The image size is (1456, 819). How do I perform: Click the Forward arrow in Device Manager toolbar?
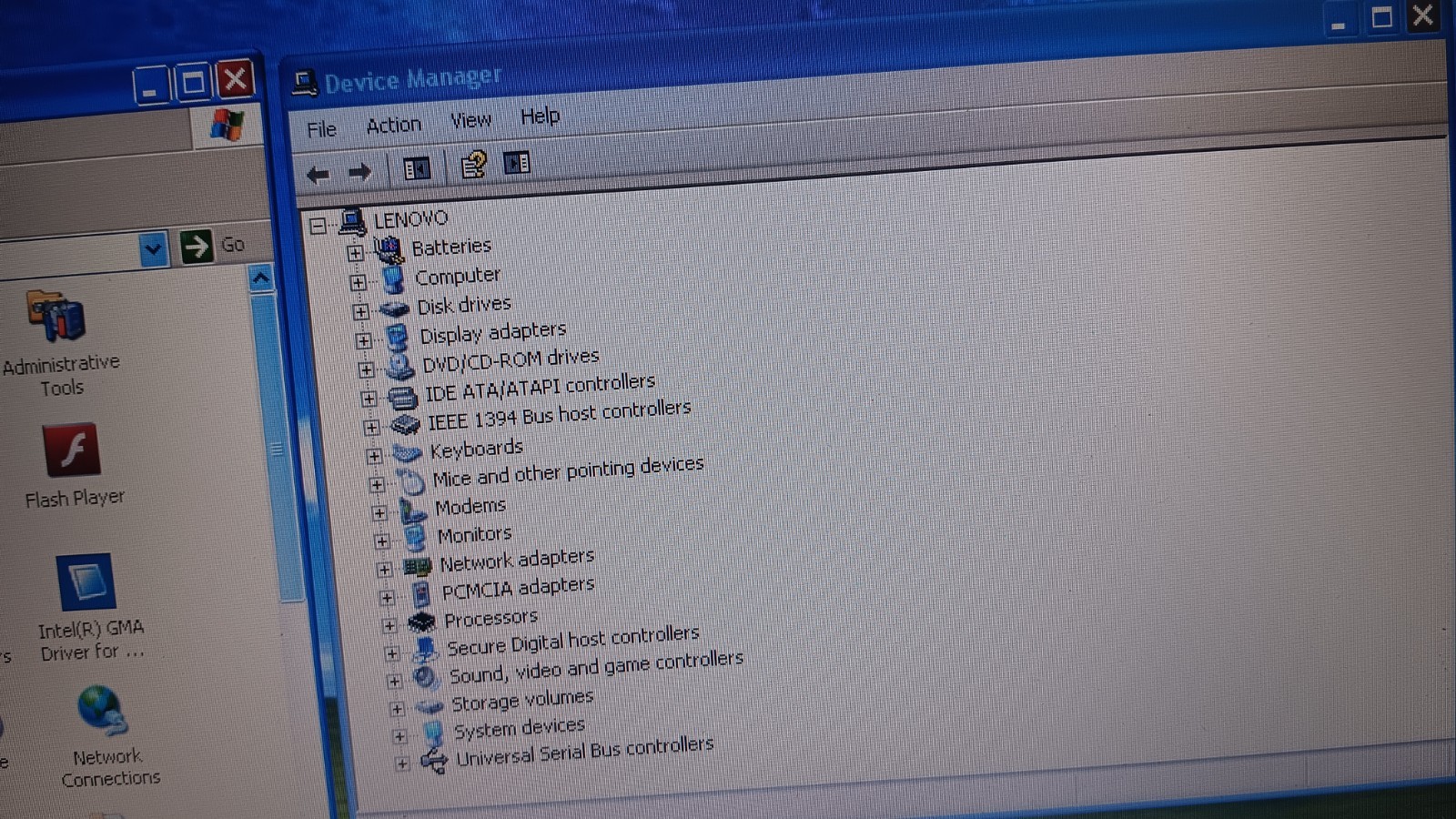pyautogui.click(x=359, y=172)
